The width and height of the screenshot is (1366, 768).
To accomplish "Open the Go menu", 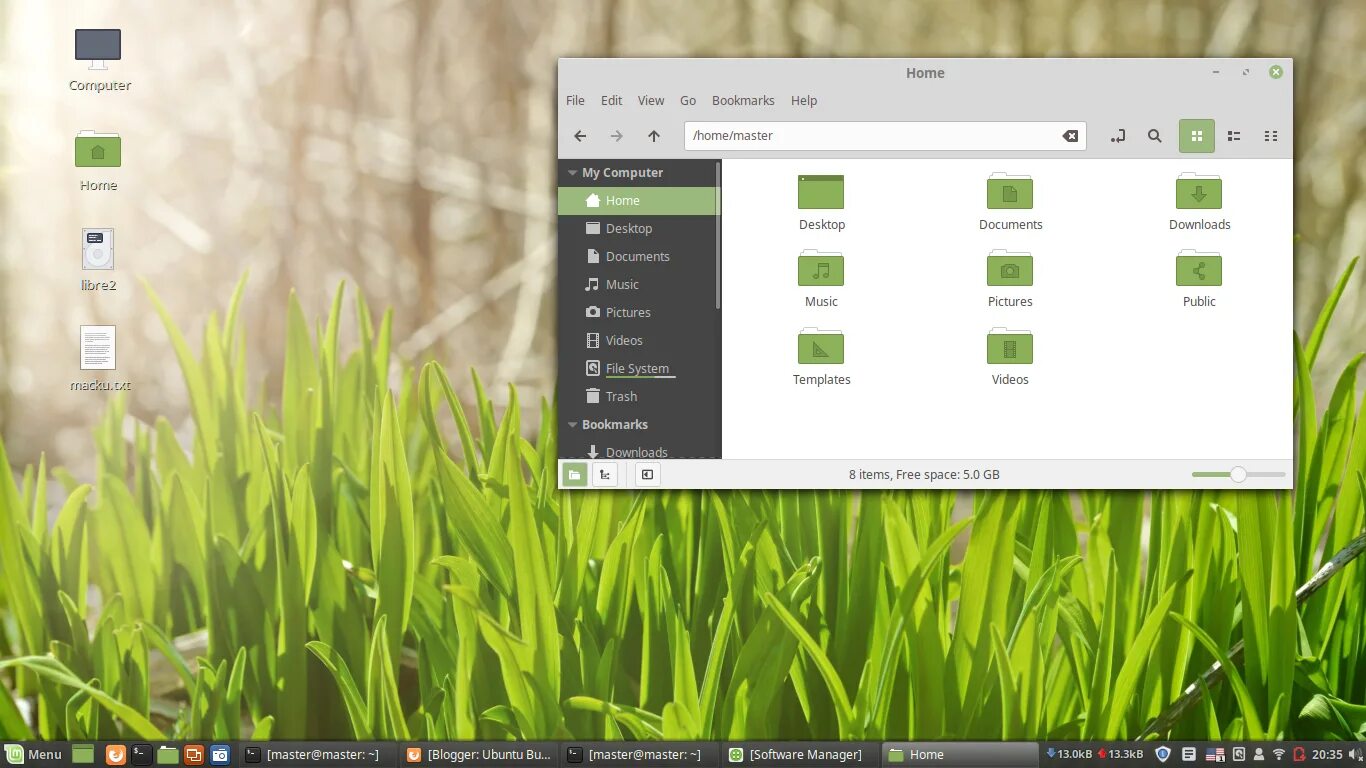I will pyautogui.click(x=688, y=101).
